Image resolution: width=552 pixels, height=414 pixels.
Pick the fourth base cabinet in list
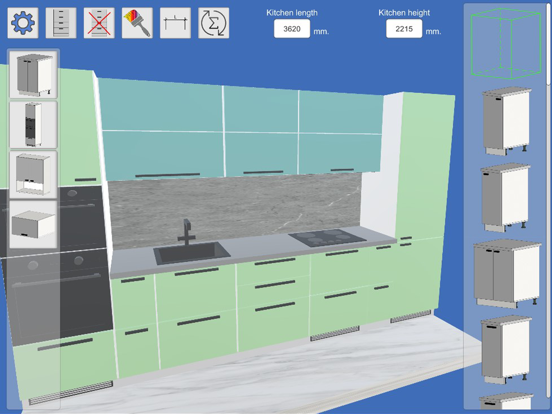point(506,349)
